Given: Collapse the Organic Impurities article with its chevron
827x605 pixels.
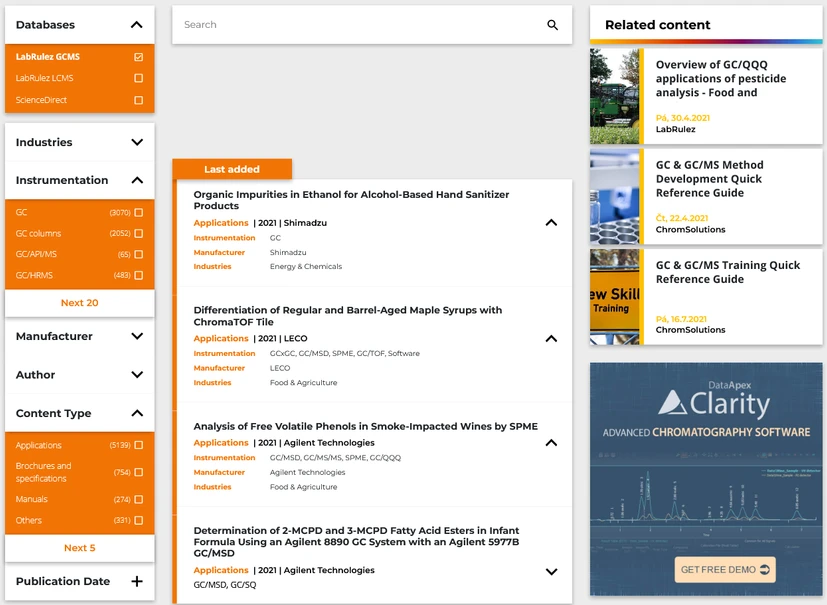Looking at the screenshot, I should click(x=551, y=224).
